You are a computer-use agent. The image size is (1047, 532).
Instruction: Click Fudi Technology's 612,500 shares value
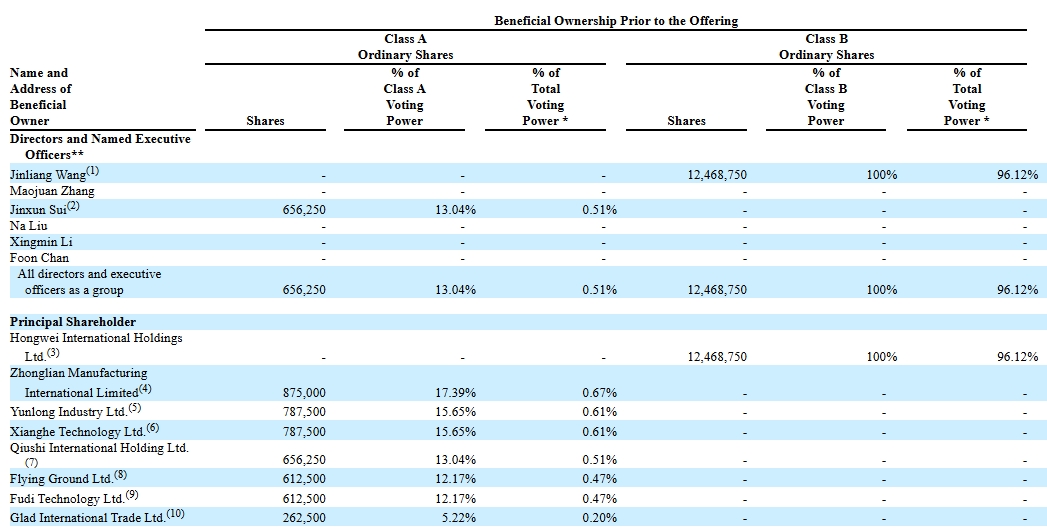tap(304, 499)
